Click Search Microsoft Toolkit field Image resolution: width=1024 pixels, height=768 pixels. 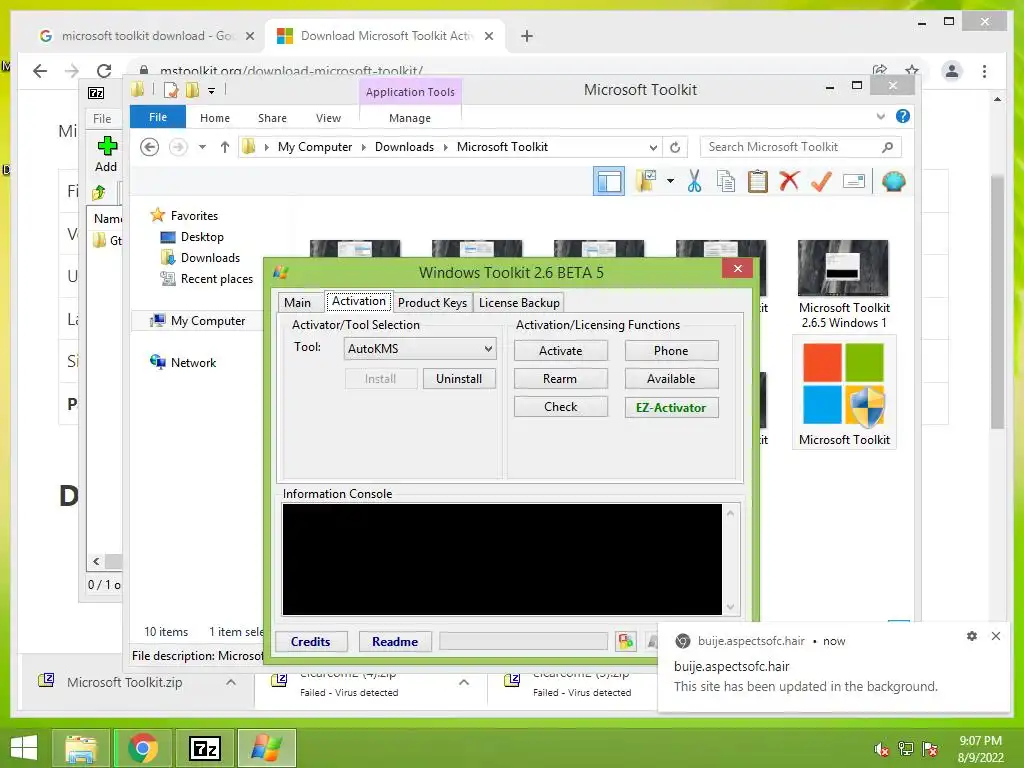(801, 147)
